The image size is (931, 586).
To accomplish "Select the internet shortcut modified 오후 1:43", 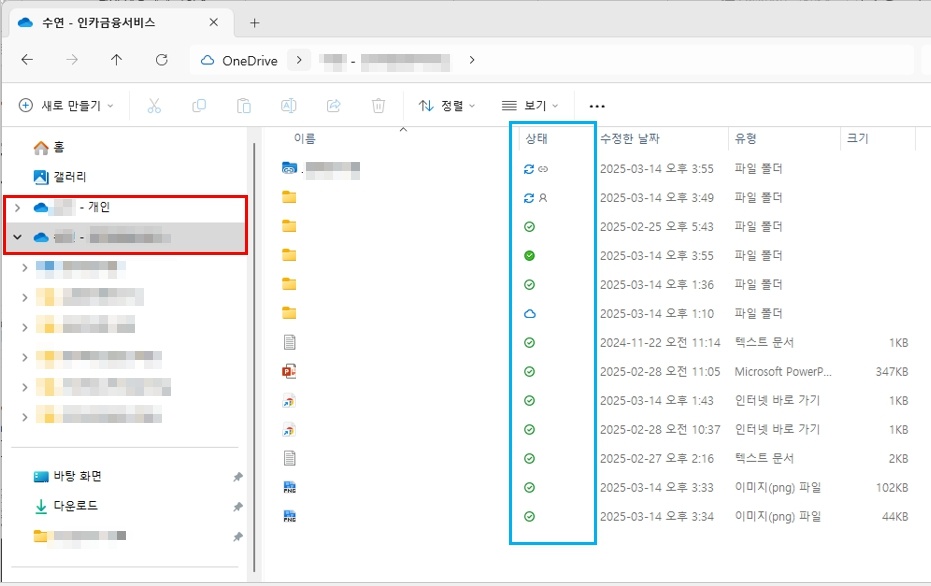I will point(289,401).
